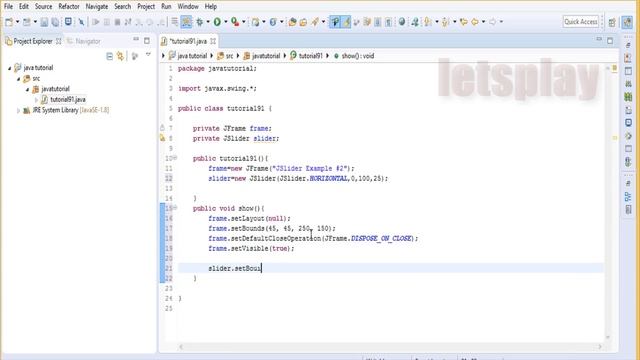Click breadcrumb item javatutorial
The height and width of the screenshot is (360, 640).
point(262,56)
